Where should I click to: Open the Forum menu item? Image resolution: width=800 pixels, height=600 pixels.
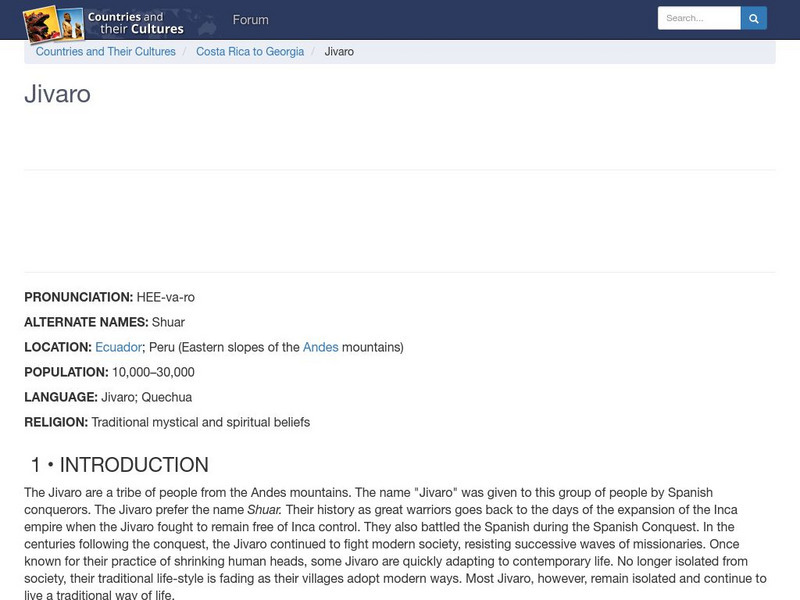(x=251, y=20)
